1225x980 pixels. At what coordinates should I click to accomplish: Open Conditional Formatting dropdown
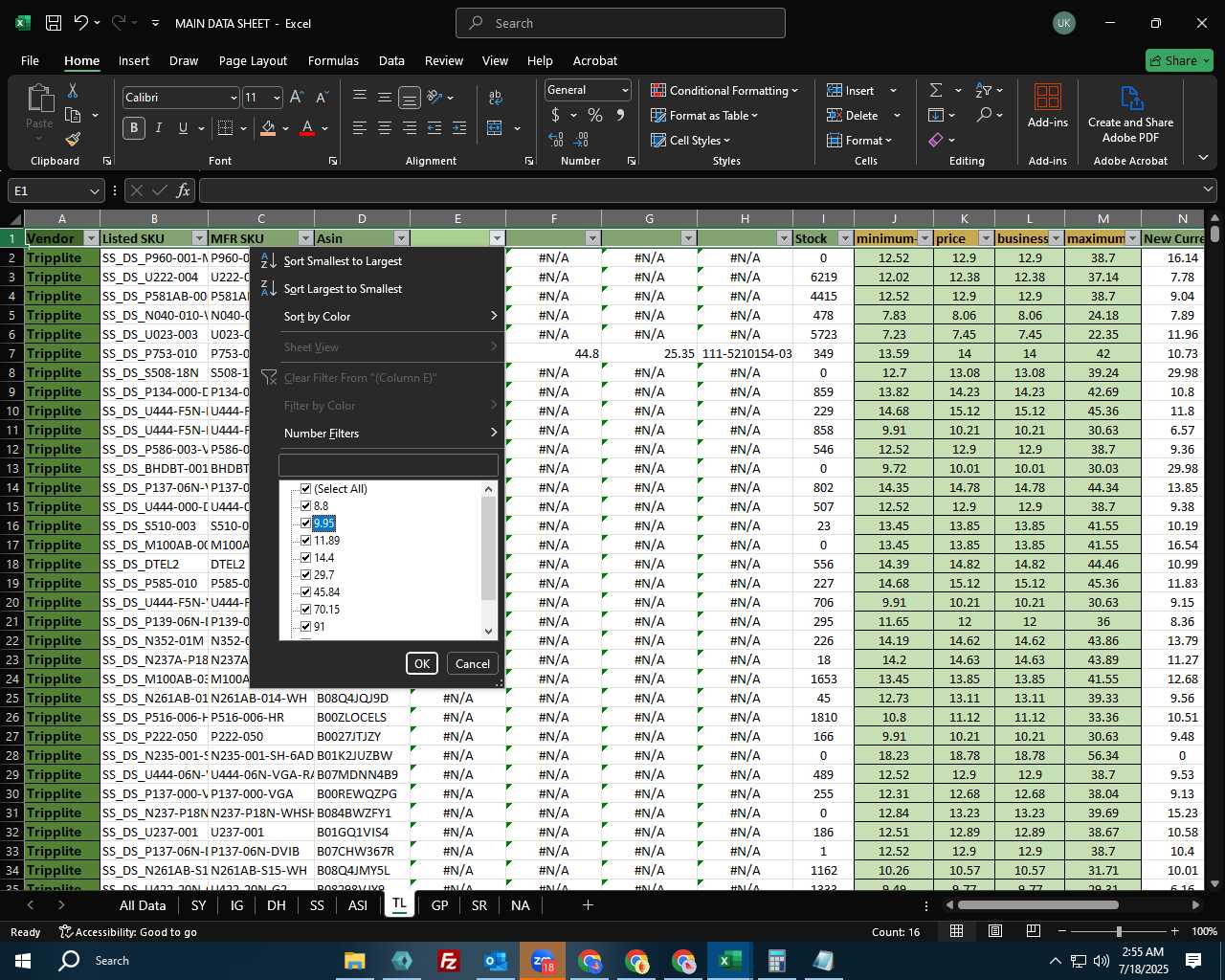pos(724,90)
